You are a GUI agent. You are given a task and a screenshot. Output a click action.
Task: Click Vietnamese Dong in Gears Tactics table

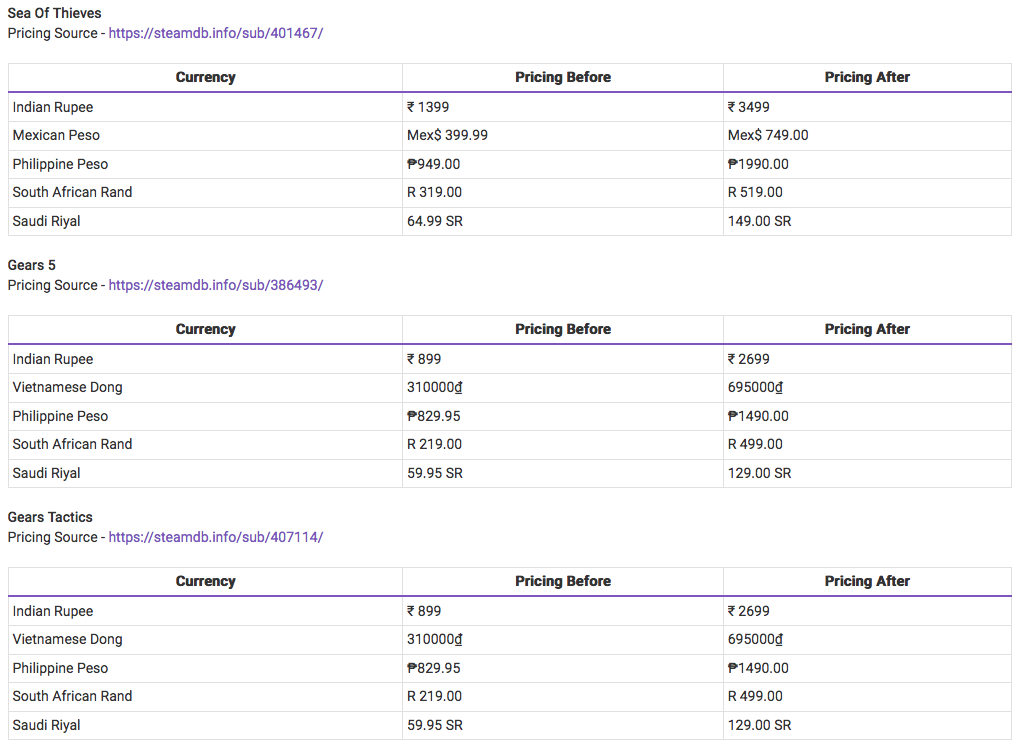(x=67, y=639)
